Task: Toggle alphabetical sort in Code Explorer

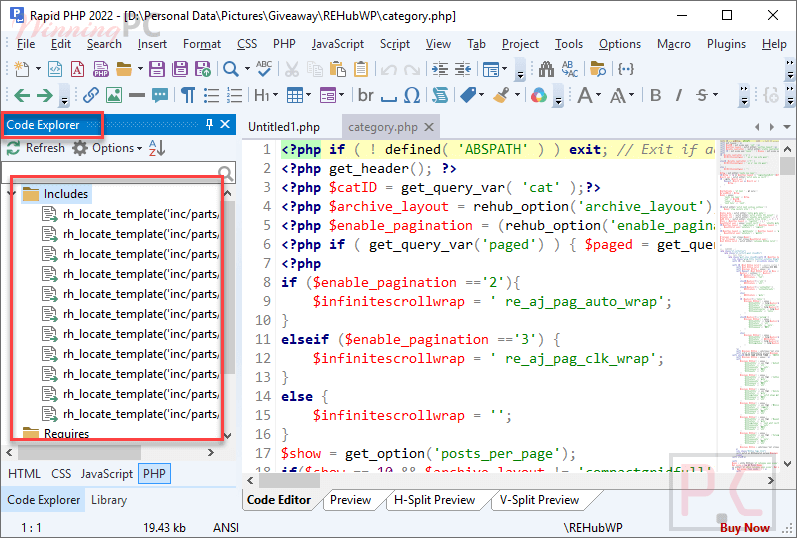Action: (157, 148)
